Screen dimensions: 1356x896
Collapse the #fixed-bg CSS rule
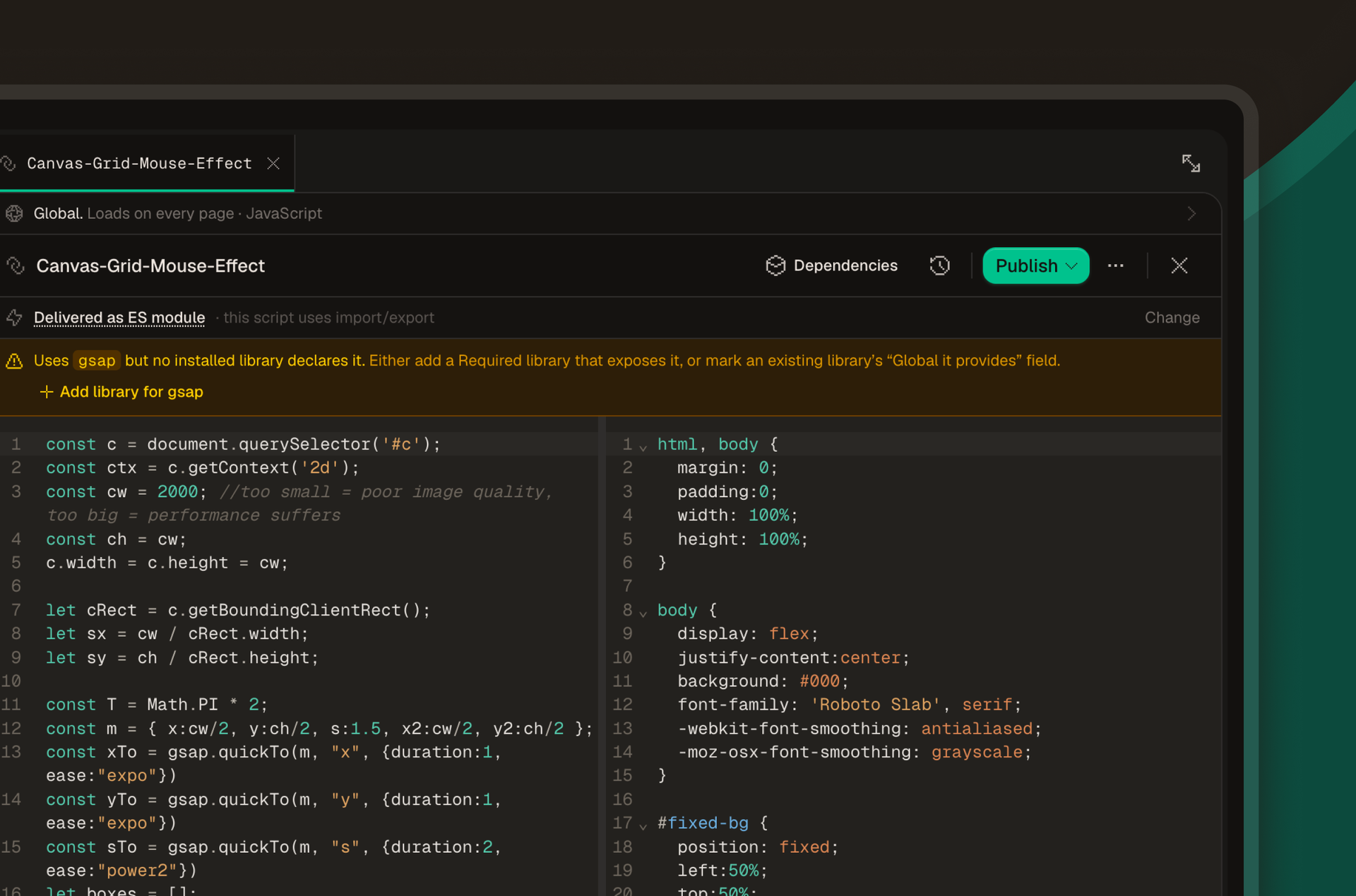click(643, 825)
